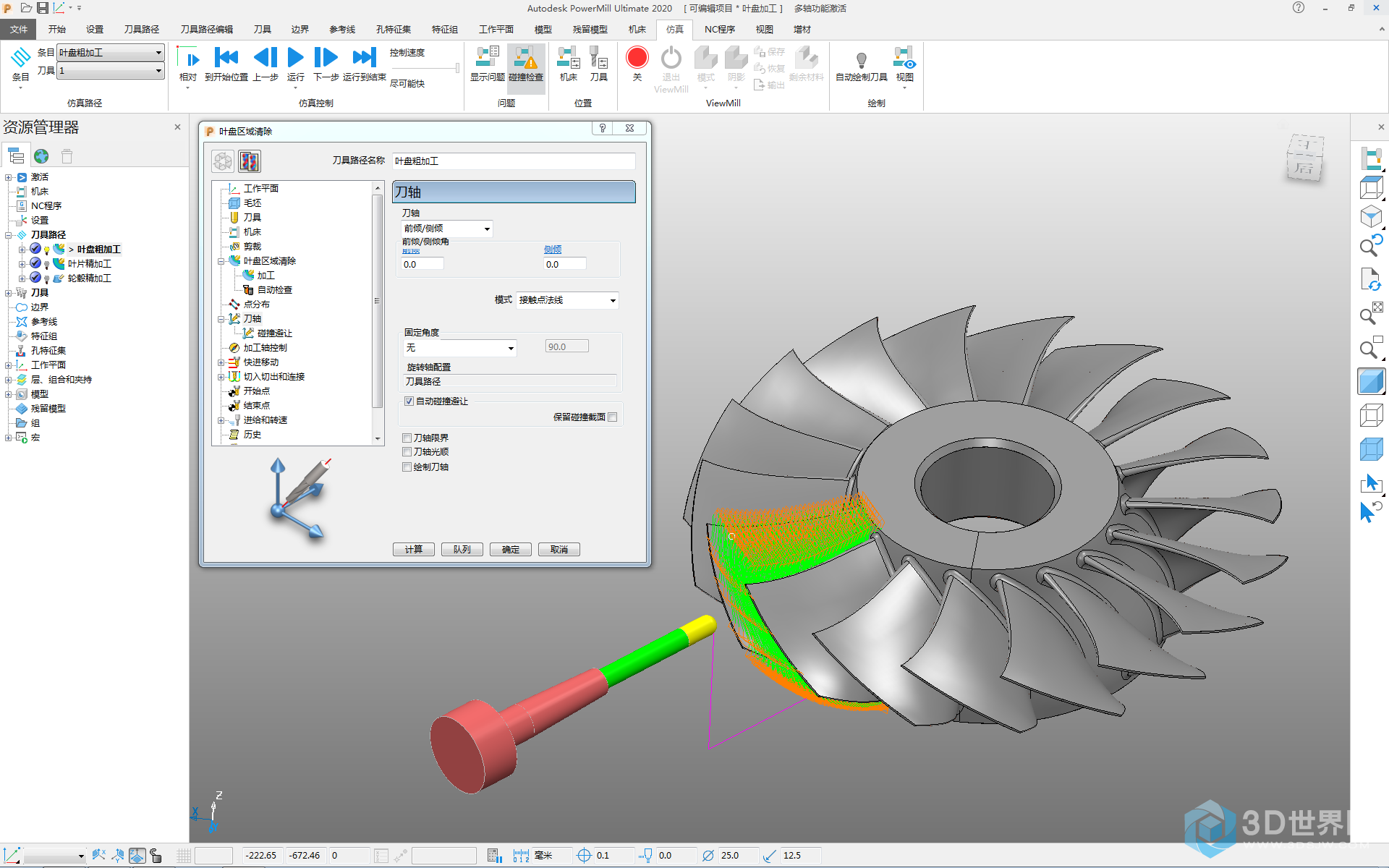1389x868 pixels.
Task: Enable the 保留碰撞截面 checkbox
Action: [613, 417]
